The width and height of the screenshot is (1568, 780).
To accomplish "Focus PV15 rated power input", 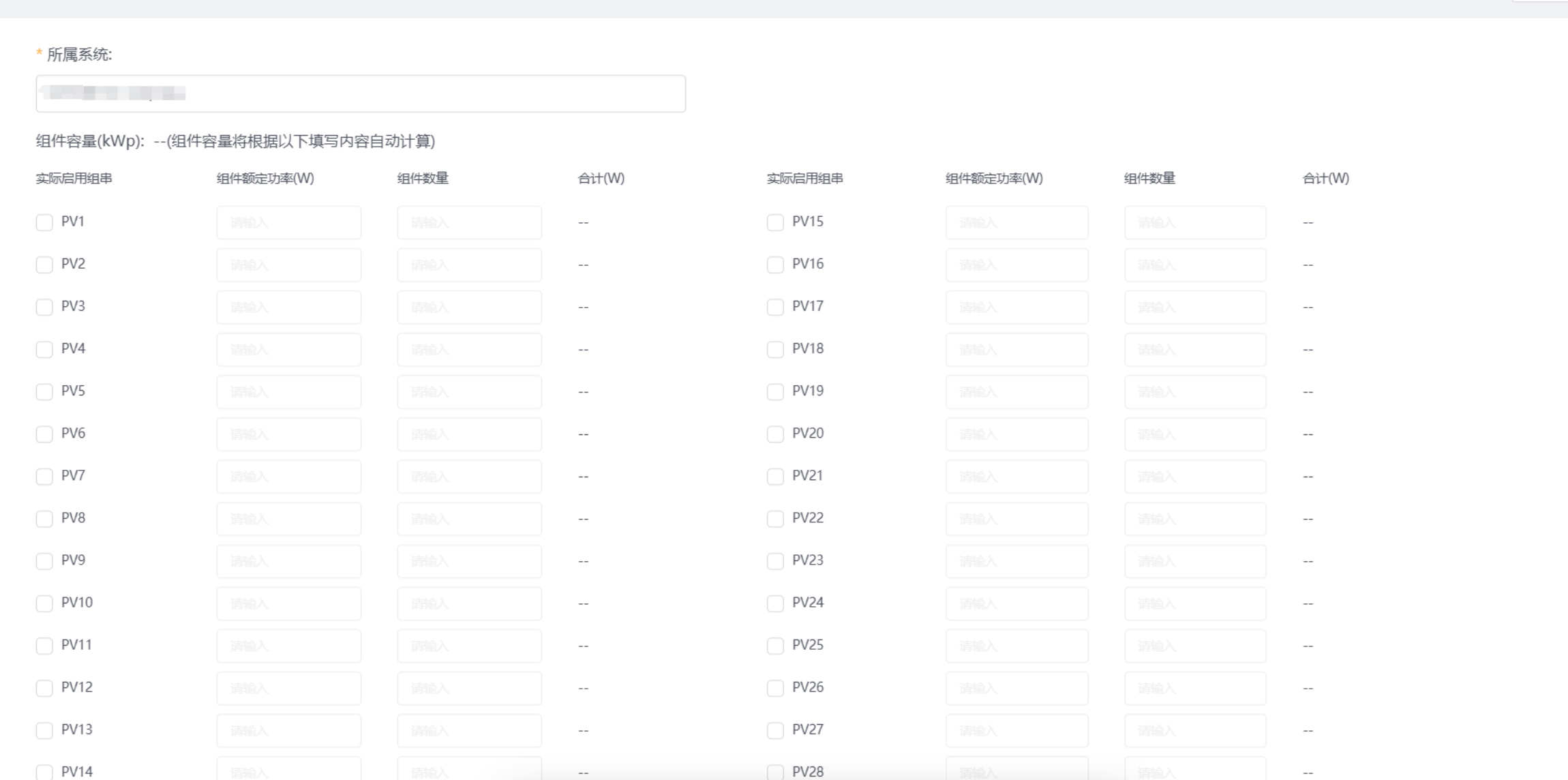I will click(x=1016, y=222).
